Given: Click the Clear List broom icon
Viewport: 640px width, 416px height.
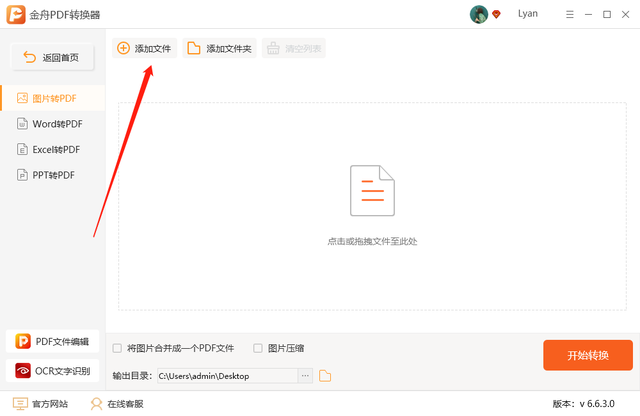Looking at the screenshot, I should (x=273, y=48).
